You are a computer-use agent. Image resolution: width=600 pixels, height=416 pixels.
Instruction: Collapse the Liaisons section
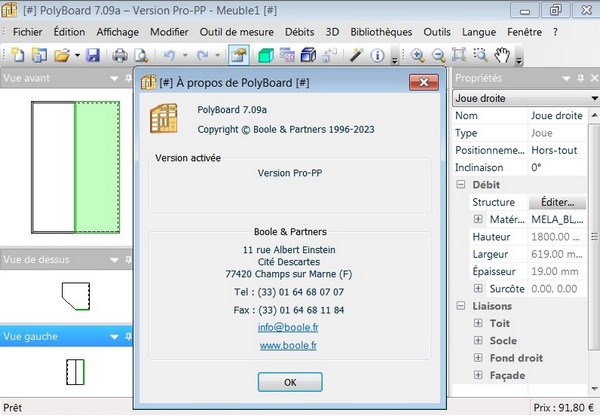461,306
